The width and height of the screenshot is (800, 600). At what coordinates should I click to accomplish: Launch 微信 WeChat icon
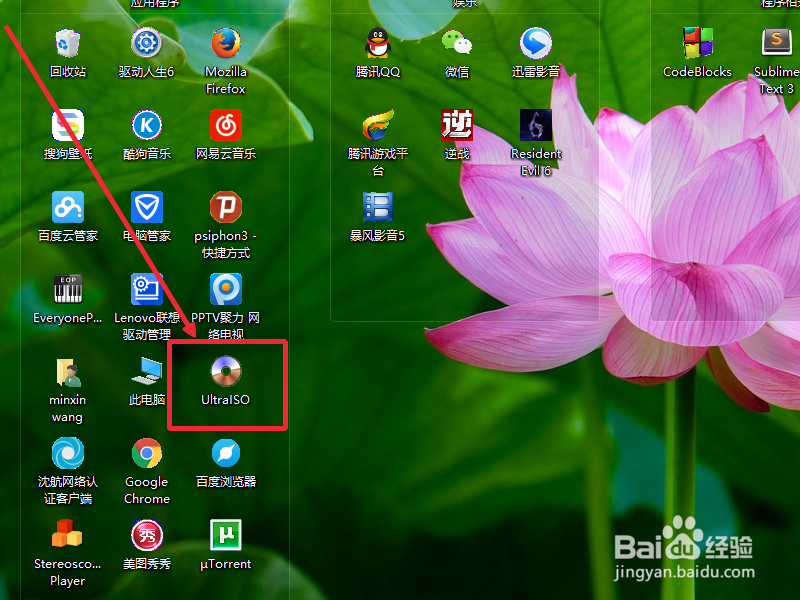(457, 43)
